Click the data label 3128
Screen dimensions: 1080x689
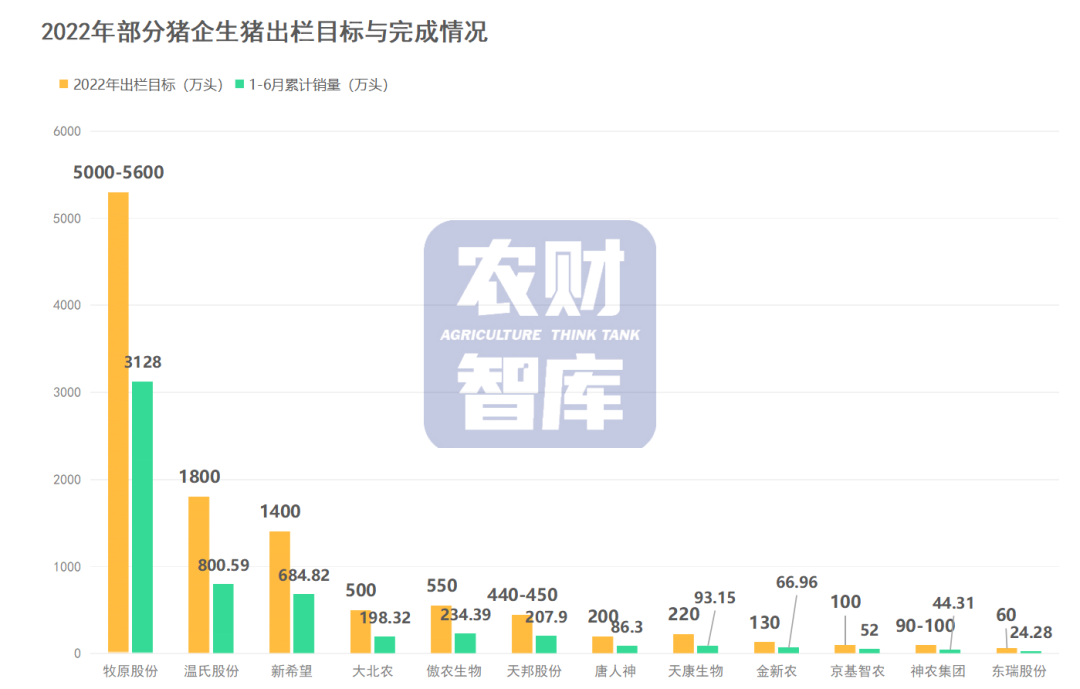tap(143, 362)
